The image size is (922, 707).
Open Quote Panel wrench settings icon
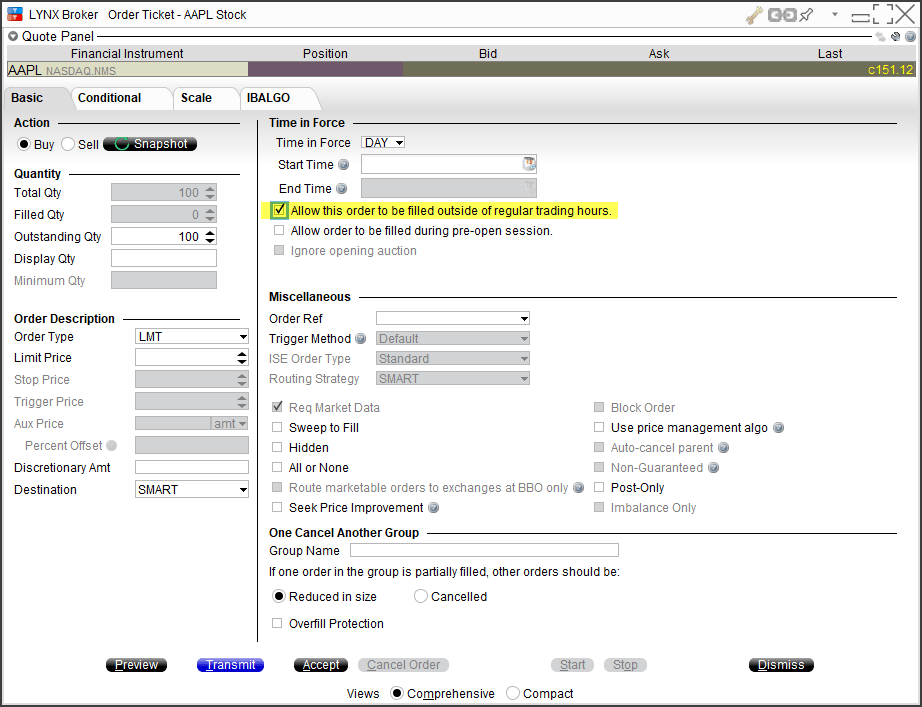click(896, 36)
